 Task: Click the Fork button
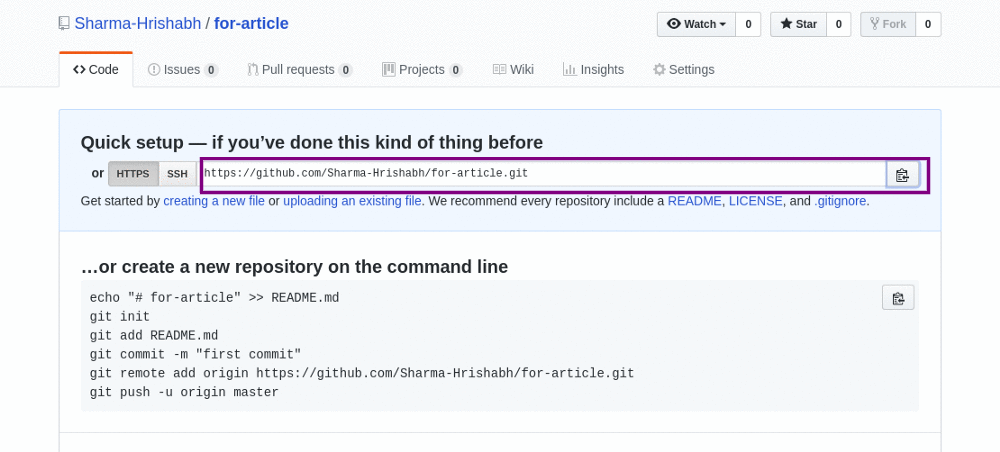pos(888,24)
